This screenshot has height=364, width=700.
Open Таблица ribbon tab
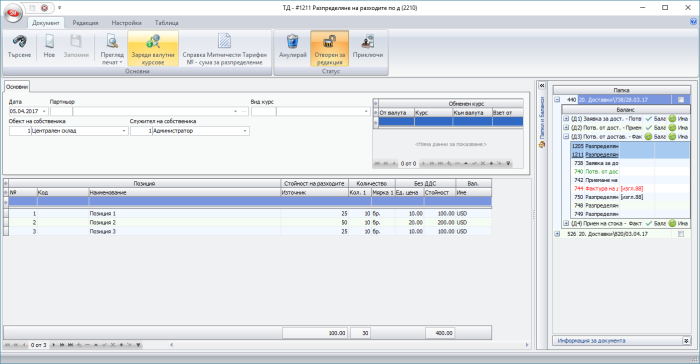167,23
